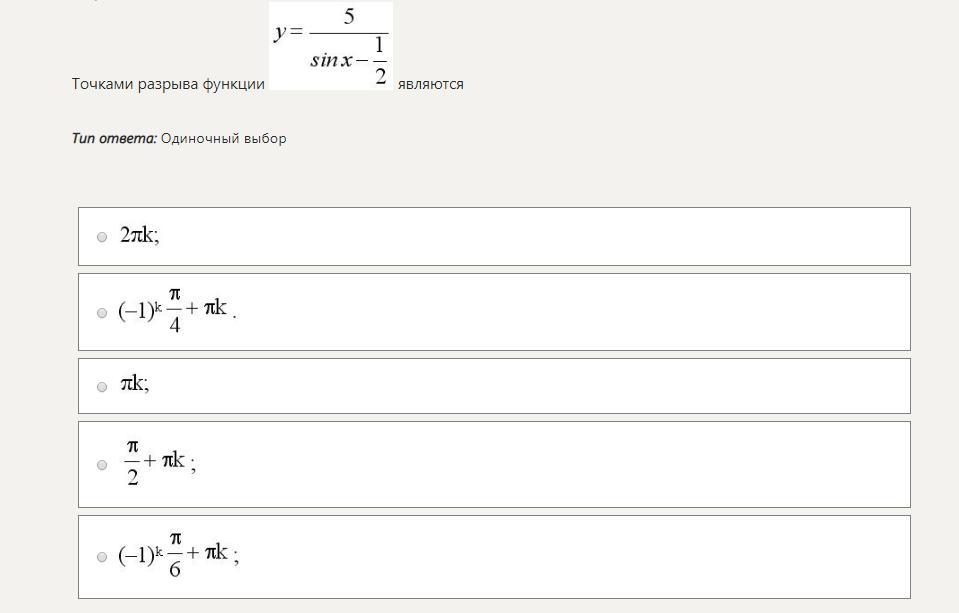Pick the π/2 + πk radio button
Viewport: 959px width, 613px height.
pos(102,465)
